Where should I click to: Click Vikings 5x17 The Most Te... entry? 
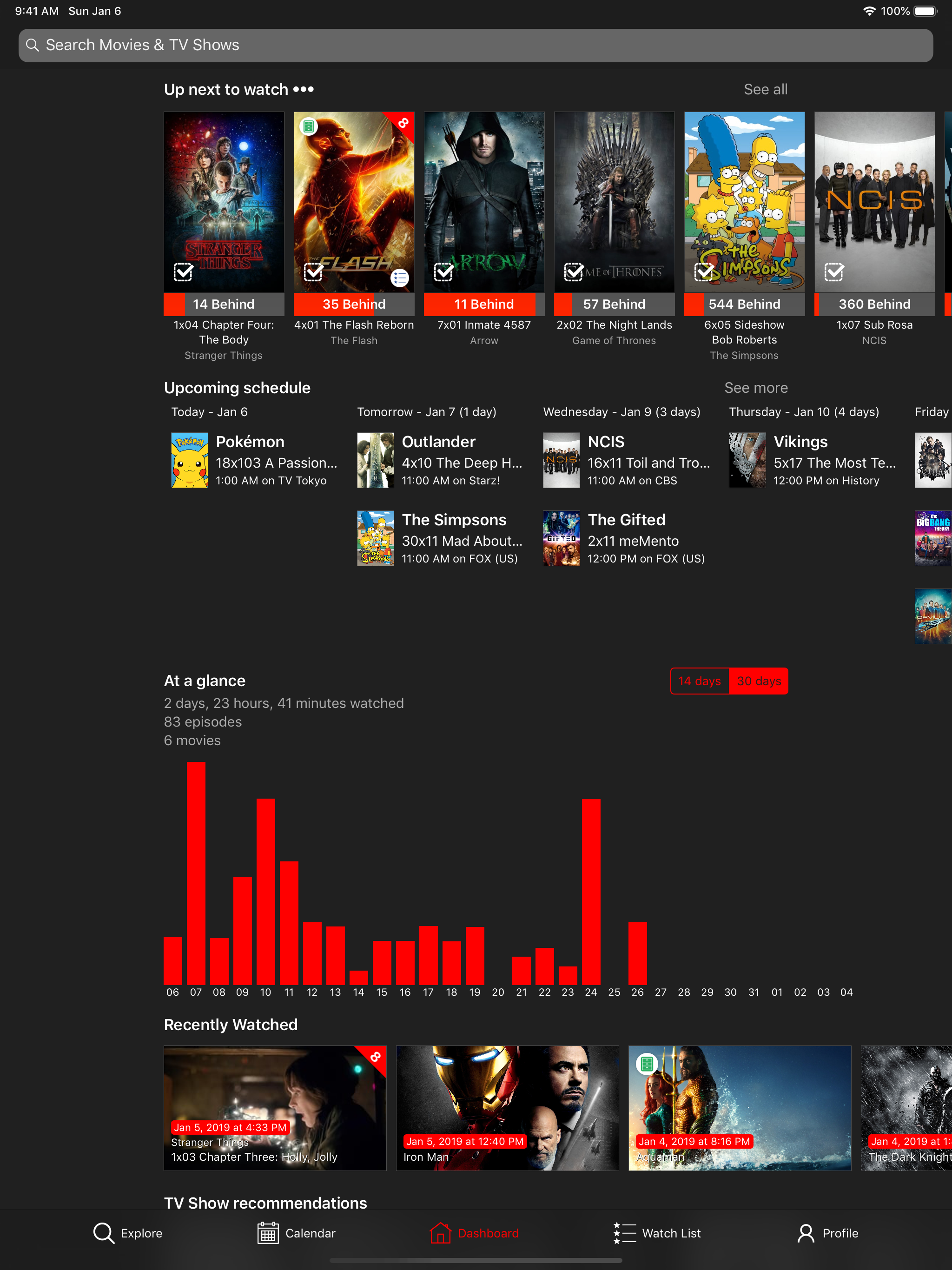813,461
